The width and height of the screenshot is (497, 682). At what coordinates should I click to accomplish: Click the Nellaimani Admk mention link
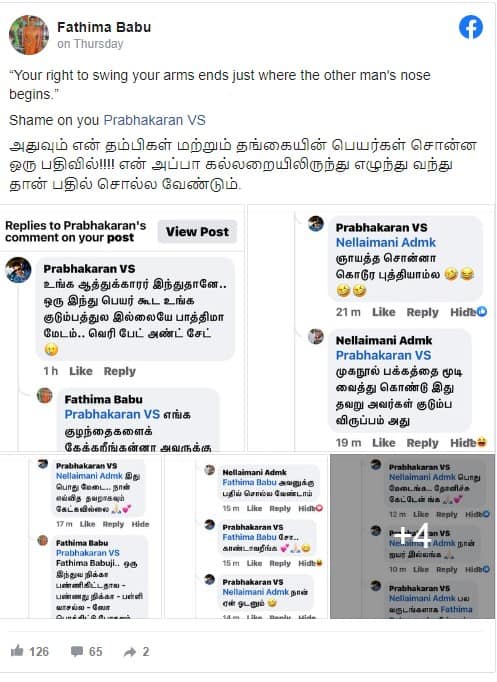pos(386,242)
